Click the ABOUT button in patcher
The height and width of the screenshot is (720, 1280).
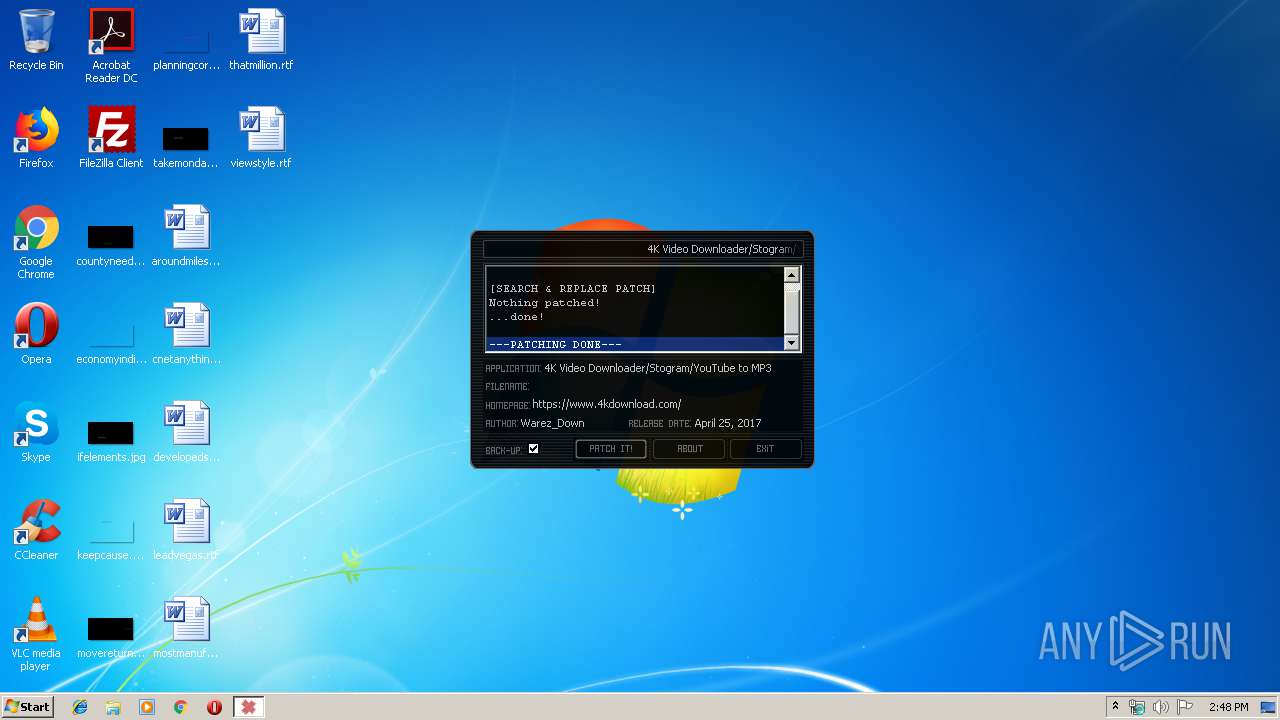pos(690,449)
